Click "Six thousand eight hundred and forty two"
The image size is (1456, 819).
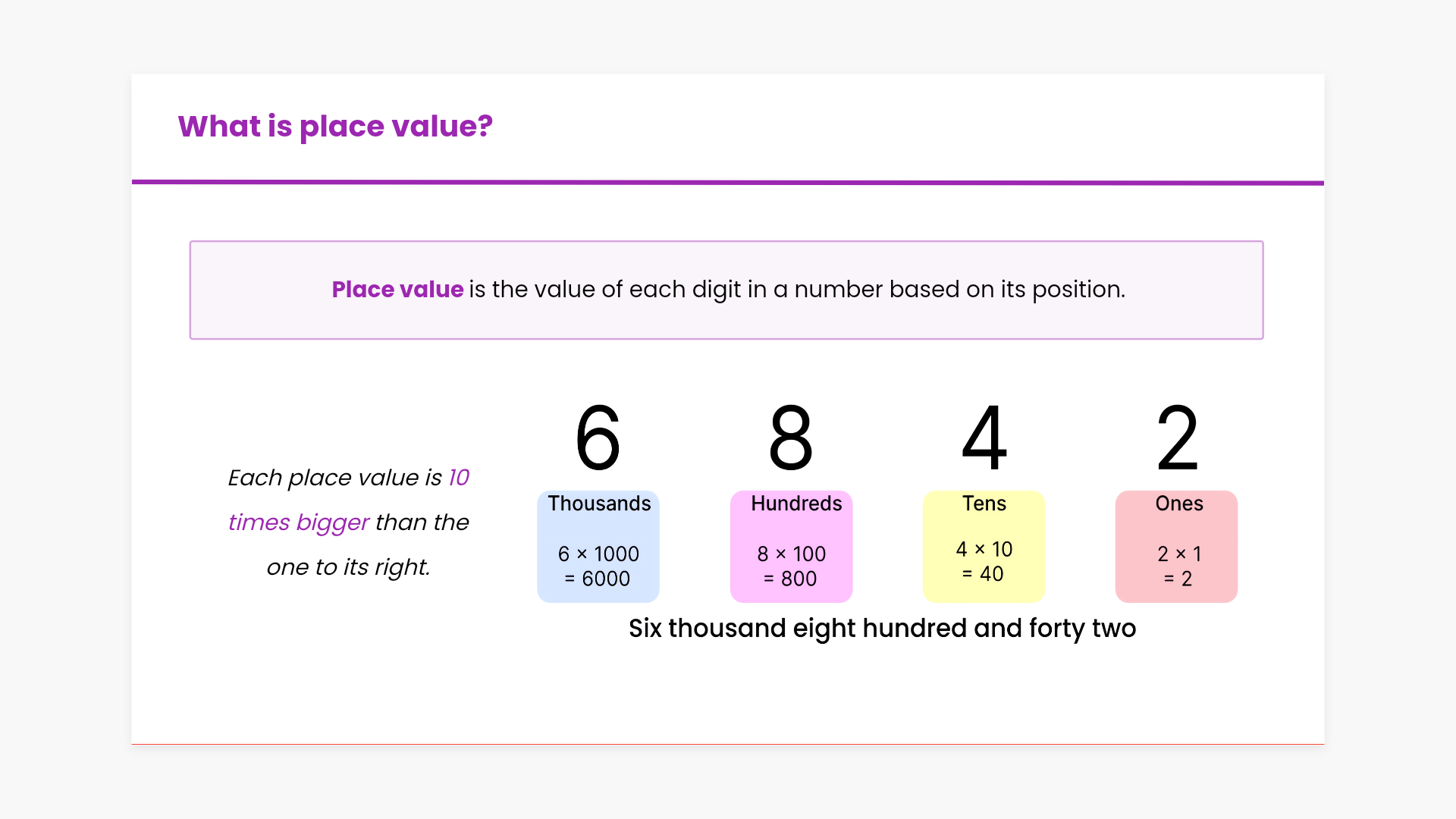pyautogui.click(x=882, y=629)
